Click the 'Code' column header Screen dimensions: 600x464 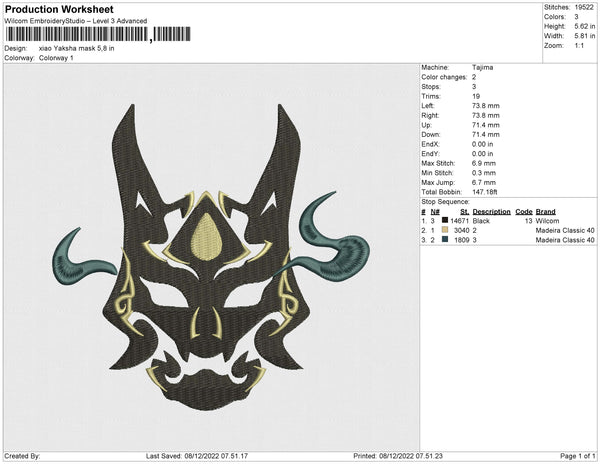coord(524,212)
